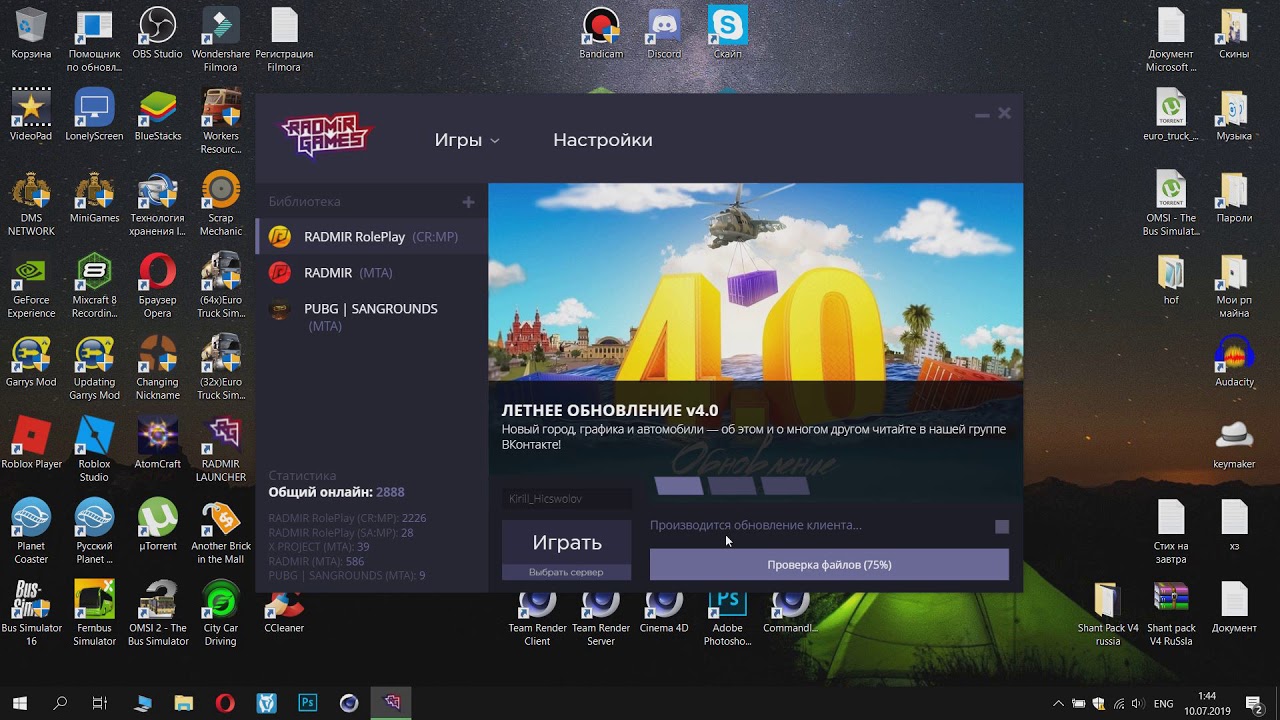The image size is (1280, 720).
Task: Click the second banner slide indicator
Action: (732, 486)
